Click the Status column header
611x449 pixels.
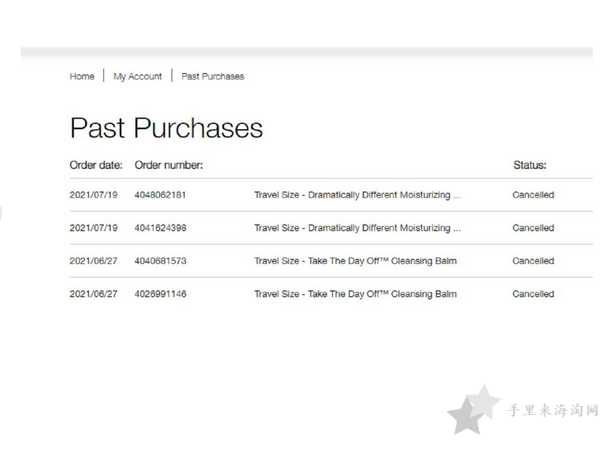coord(530,165)
